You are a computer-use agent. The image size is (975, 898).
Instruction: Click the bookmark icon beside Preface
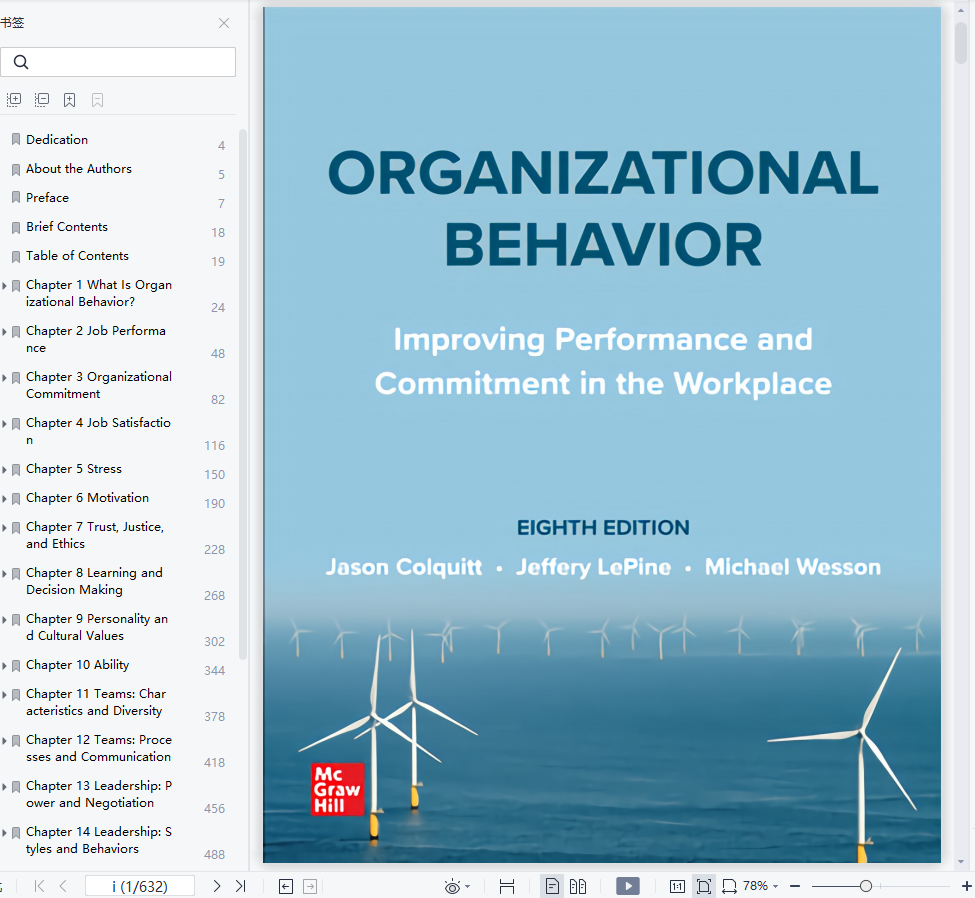point(16,198)
